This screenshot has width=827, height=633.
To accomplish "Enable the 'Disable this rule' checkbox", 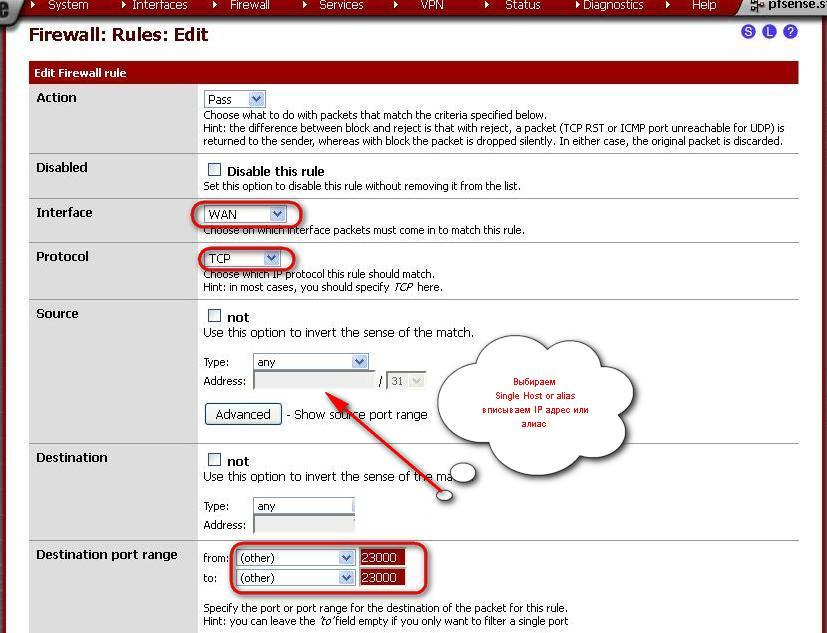I will click(214, 170).
